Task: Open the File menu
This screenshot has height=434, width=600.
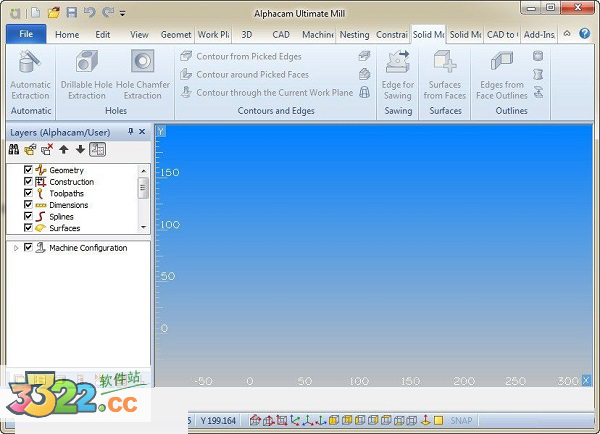Action: tap(26, 34)
